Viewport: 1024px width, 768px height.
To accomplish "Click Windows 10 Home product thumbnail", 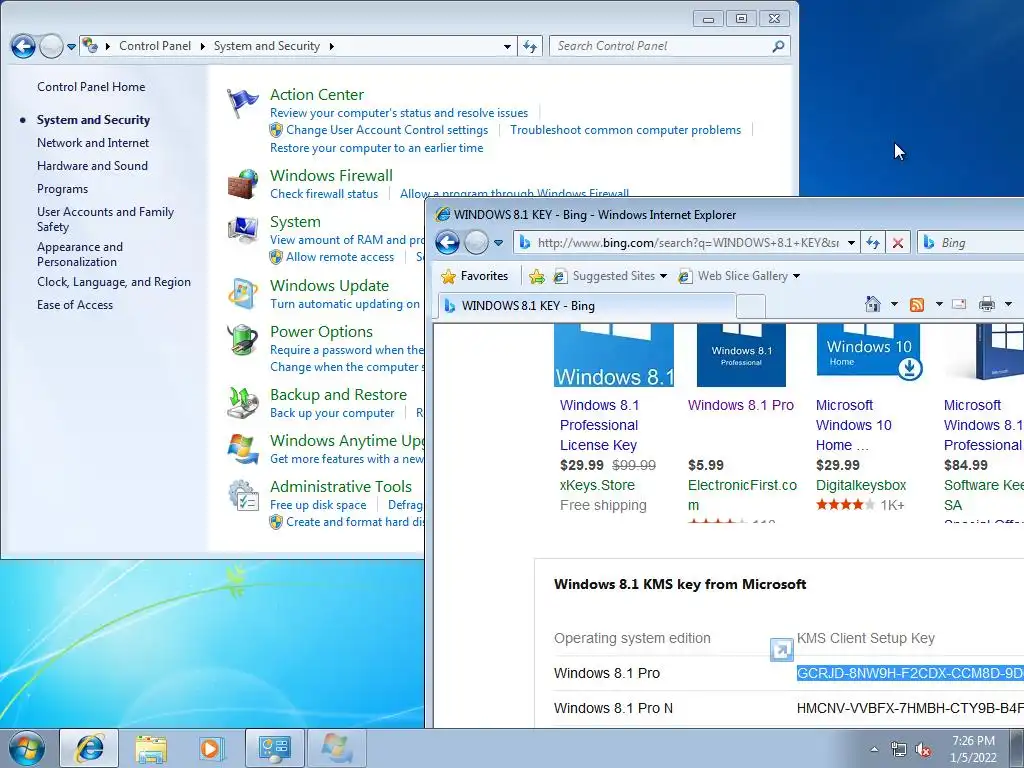I will [869, 353].
